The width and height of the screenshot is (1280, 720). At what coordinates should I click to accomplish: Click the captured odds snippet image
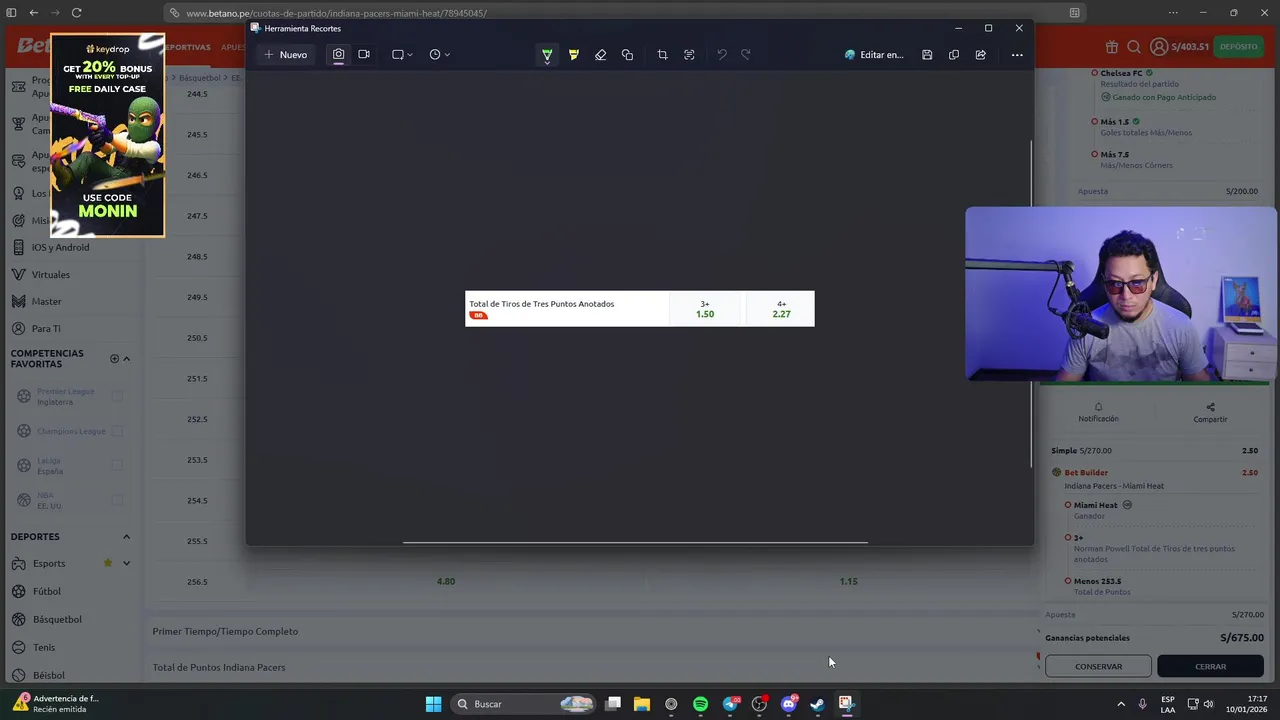point(640,309)
